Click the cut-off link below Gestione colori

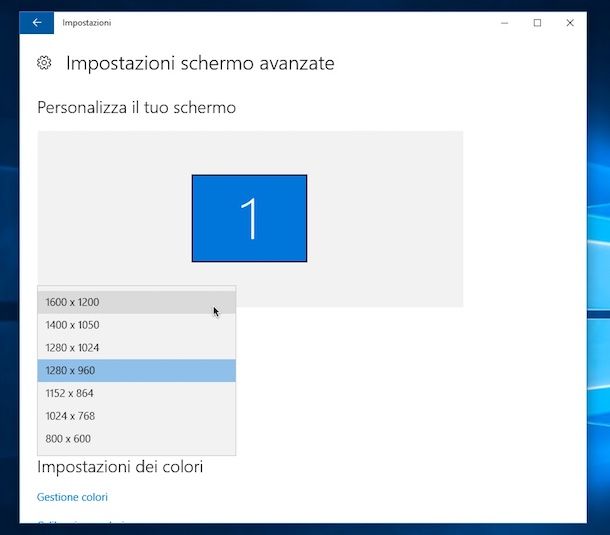click(x=82, y=521)
